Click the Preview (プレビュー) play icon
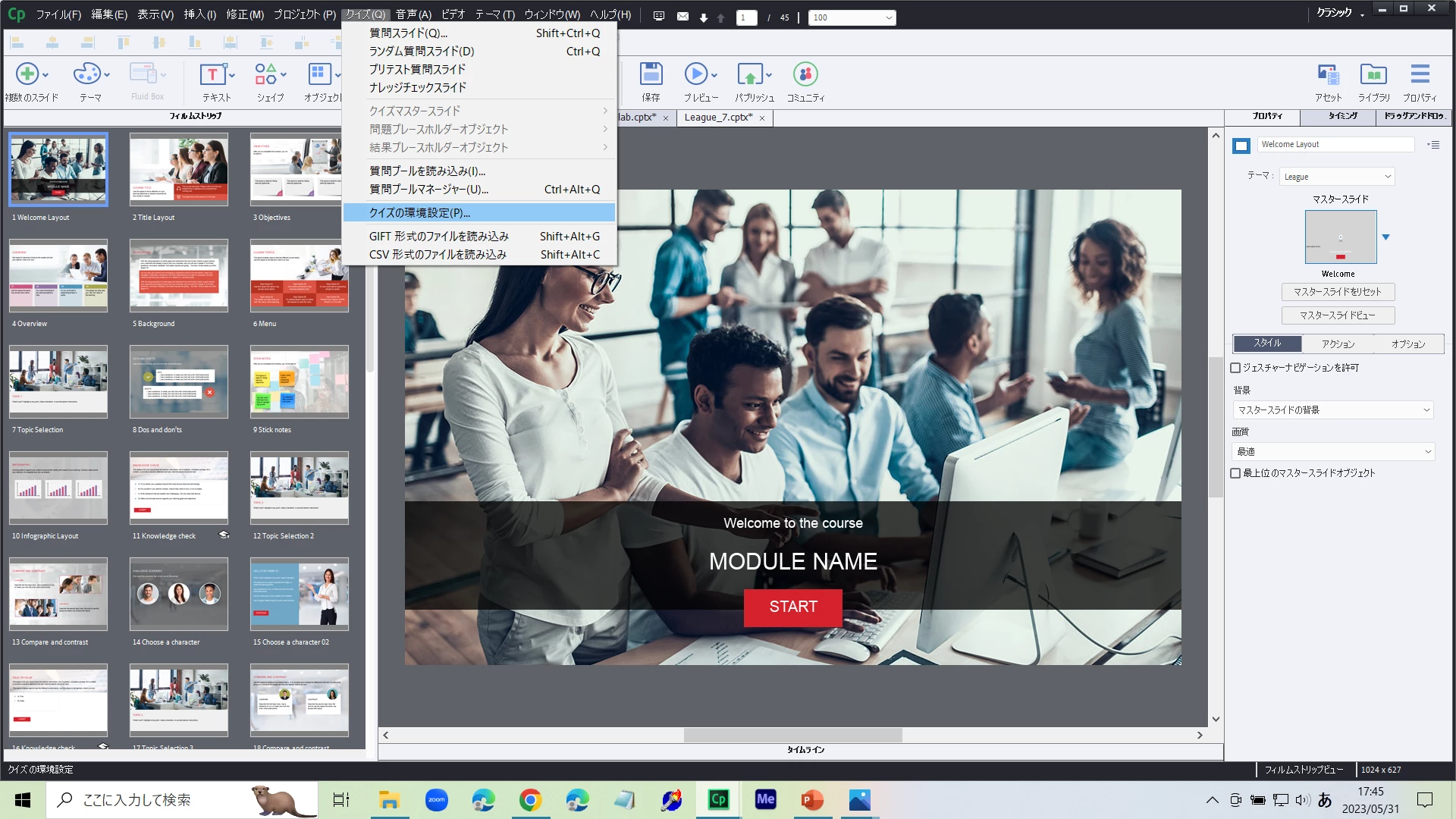Screen dimensions: 1456x819 point(695,75)
